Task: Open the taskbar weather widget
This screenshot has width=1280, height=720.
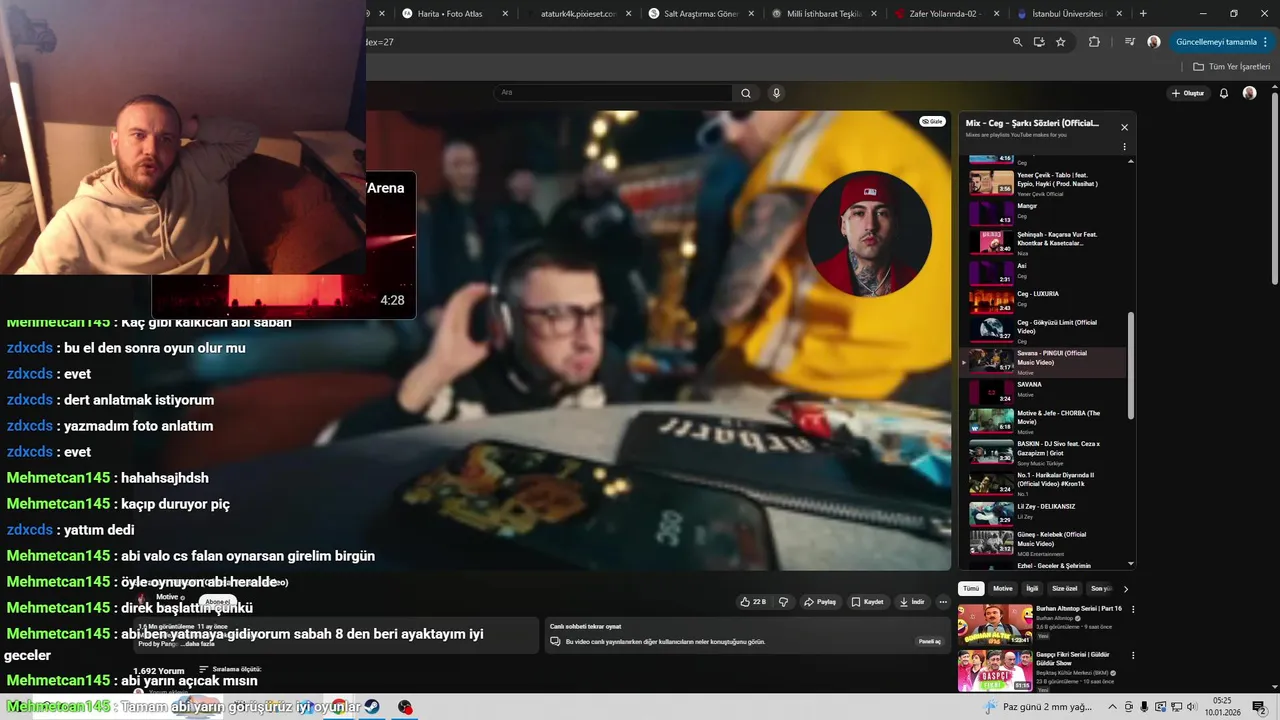Action: tap(1038, 707)
